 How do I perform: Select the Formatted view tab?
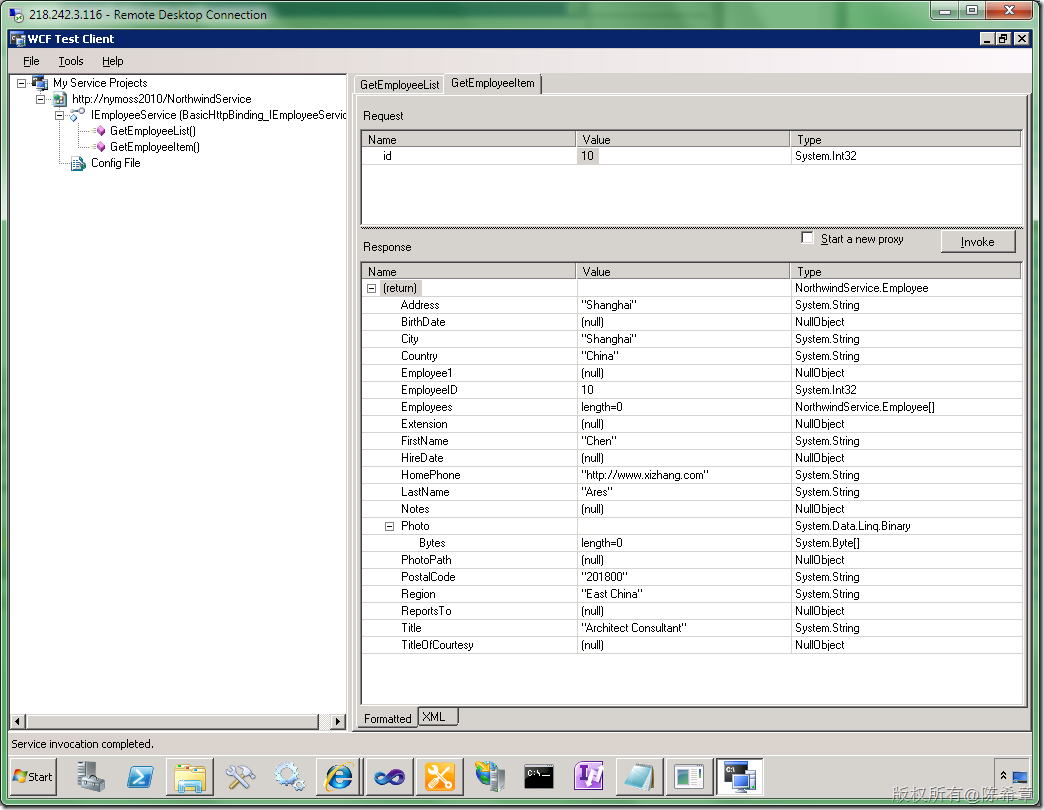[x=388, y=719]
